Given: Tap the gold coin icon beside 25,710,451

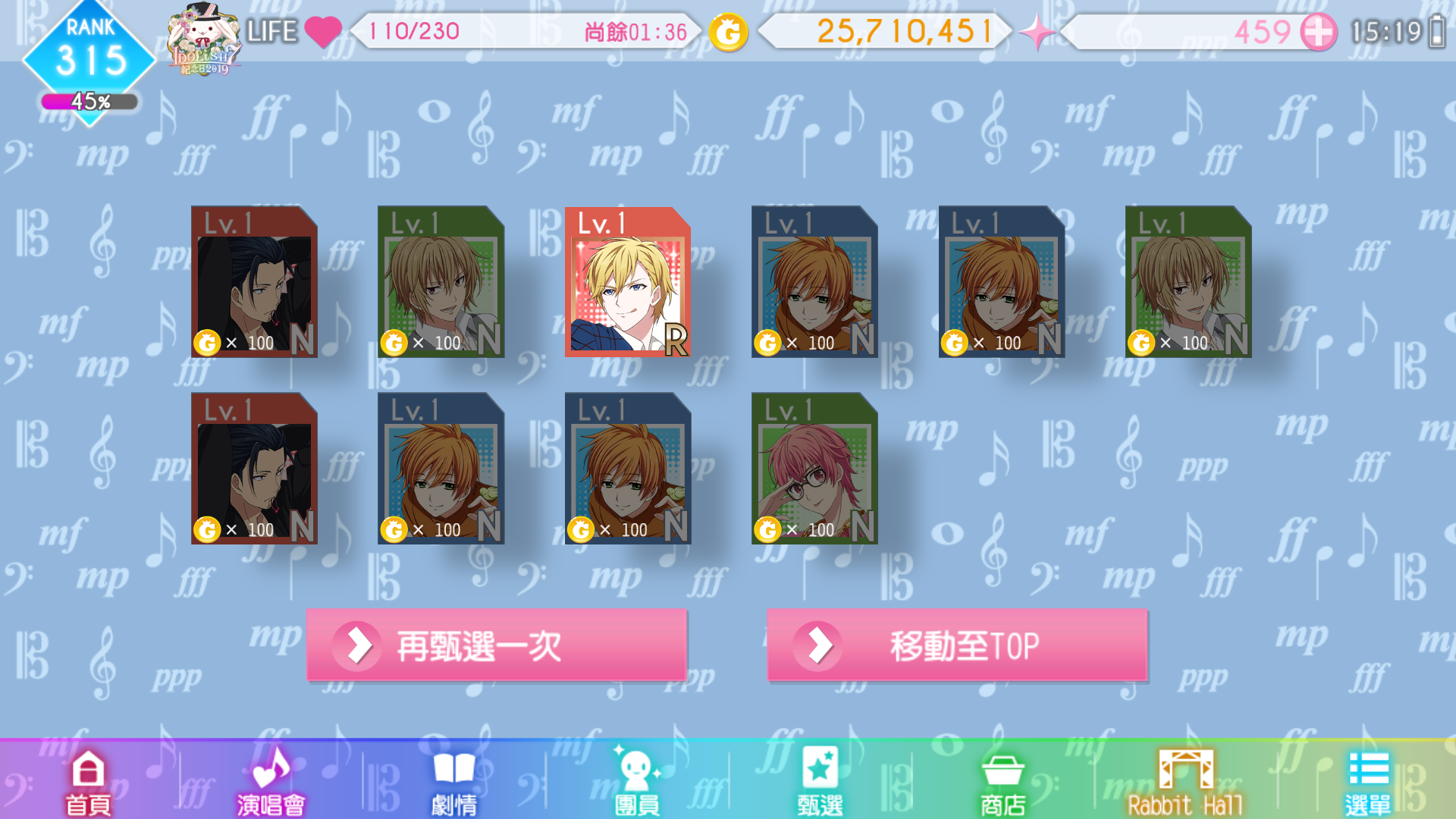Looking at the screenshot, I should [x=728, y=32].
